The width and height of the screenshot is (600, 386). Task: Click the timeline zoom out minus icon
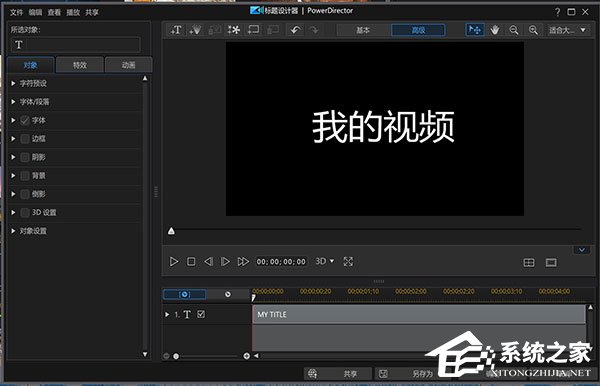coord(166,356)
